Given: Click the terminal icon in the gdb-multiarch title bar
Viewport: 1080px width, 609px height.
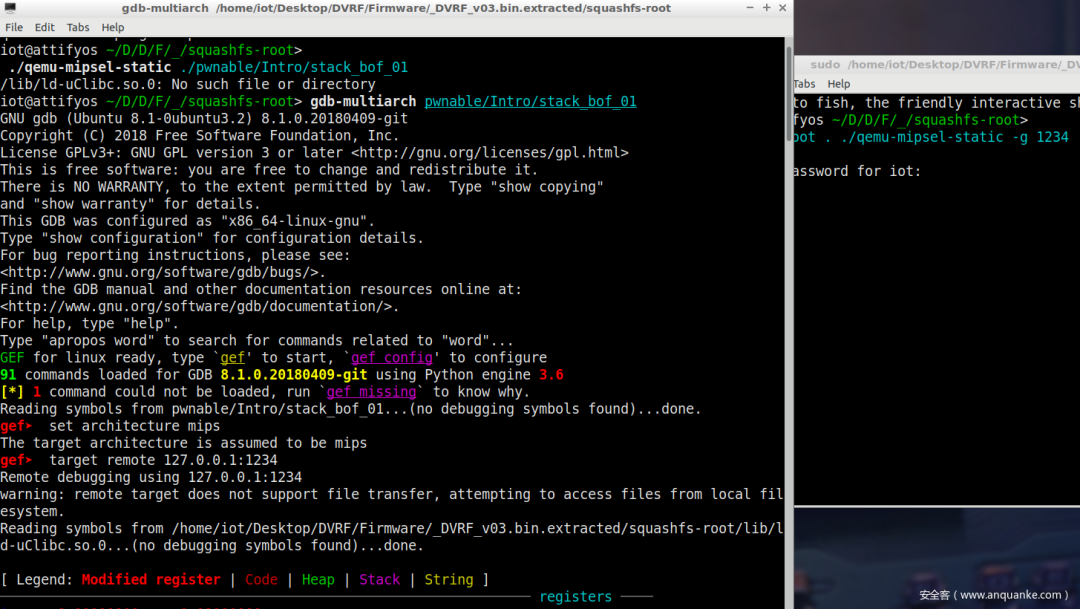Looking at the screenshot, I should (x=10, y=8).
